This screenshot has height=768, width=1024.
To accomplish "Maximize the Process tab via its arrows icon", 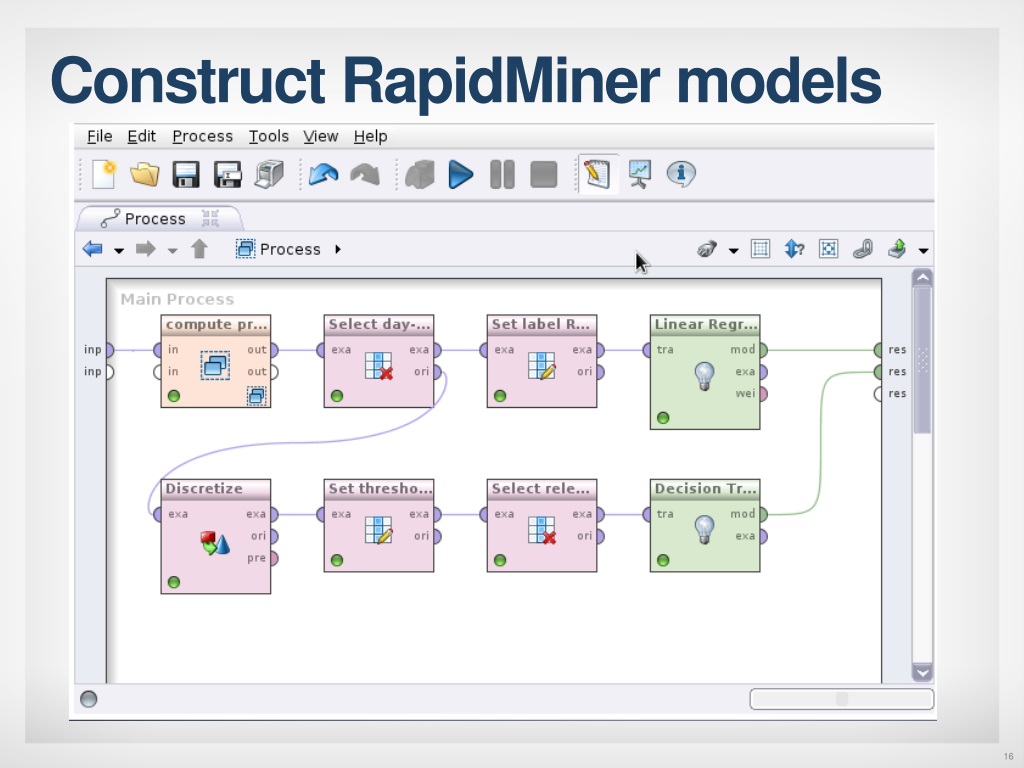I will click(210, 218).
